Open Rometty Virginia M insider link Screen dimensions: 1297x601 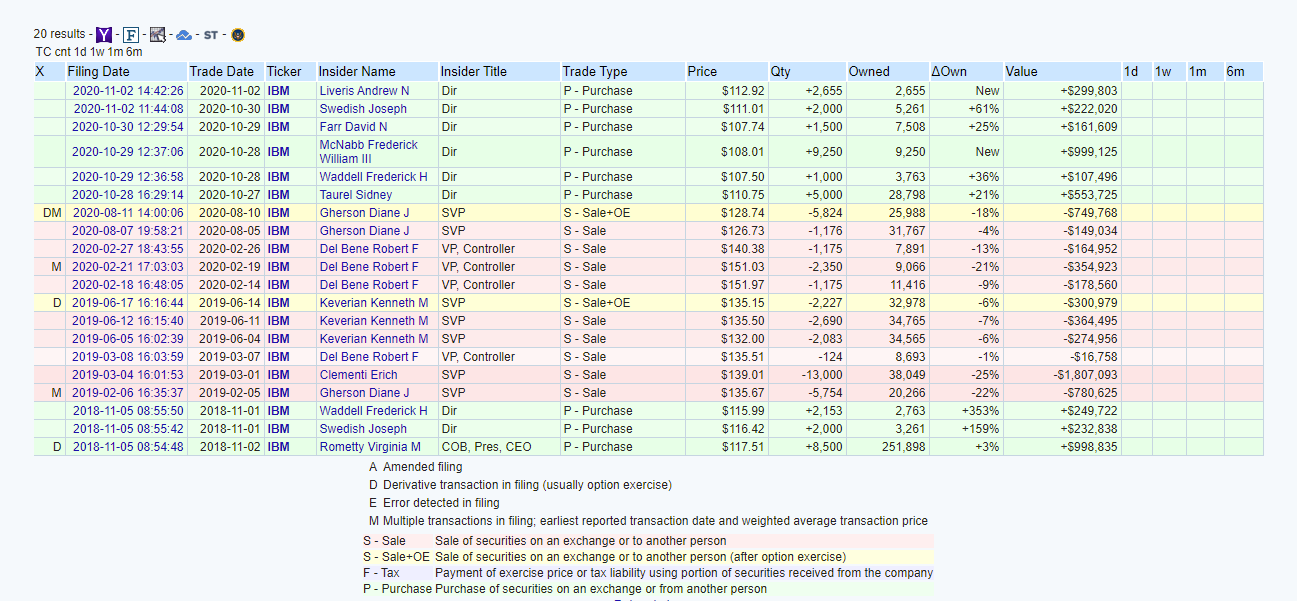pos(370,447)
